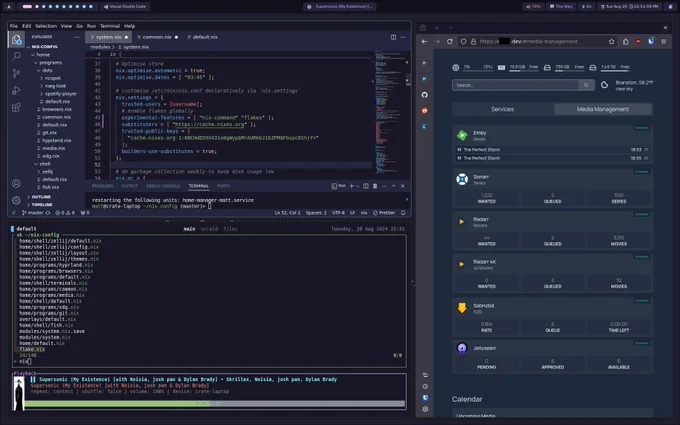Open the Accounts icon in VS Code activity bar

click(x=16, y=183)
